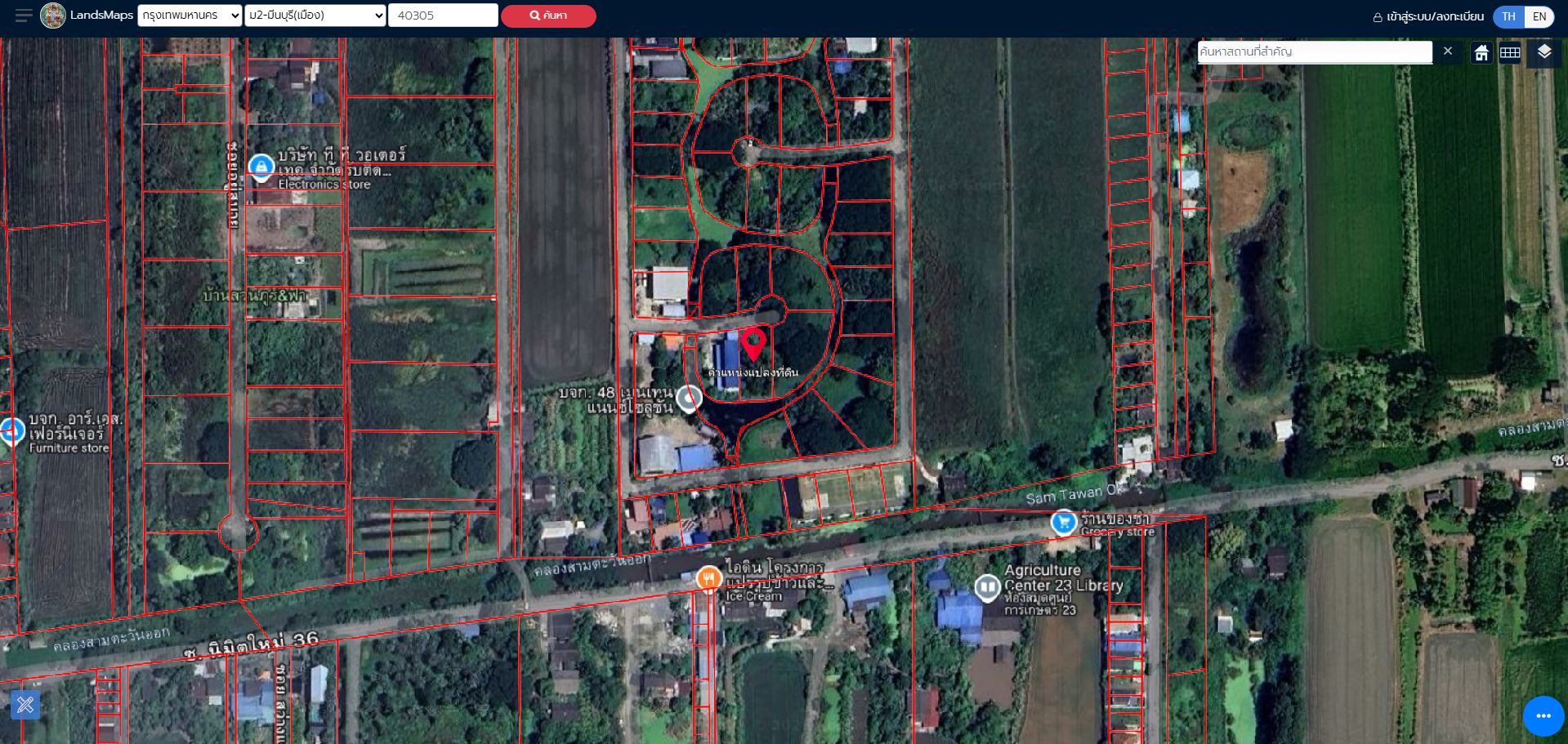Screen dimensions: 1568x744
Task: Open the home view icon
Action: (x=1481, y=53)
